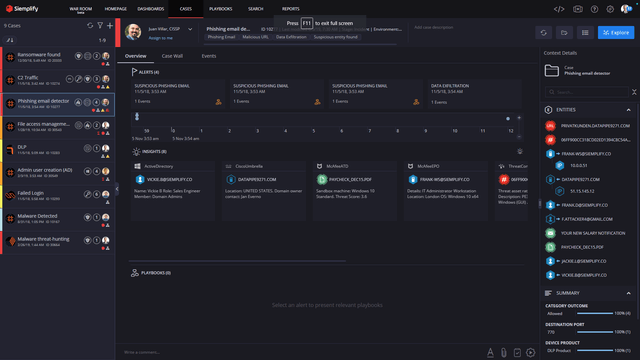Open the War Room menu
The width and height of the screenshot is (640, 360).
click(x=80, y=9)
